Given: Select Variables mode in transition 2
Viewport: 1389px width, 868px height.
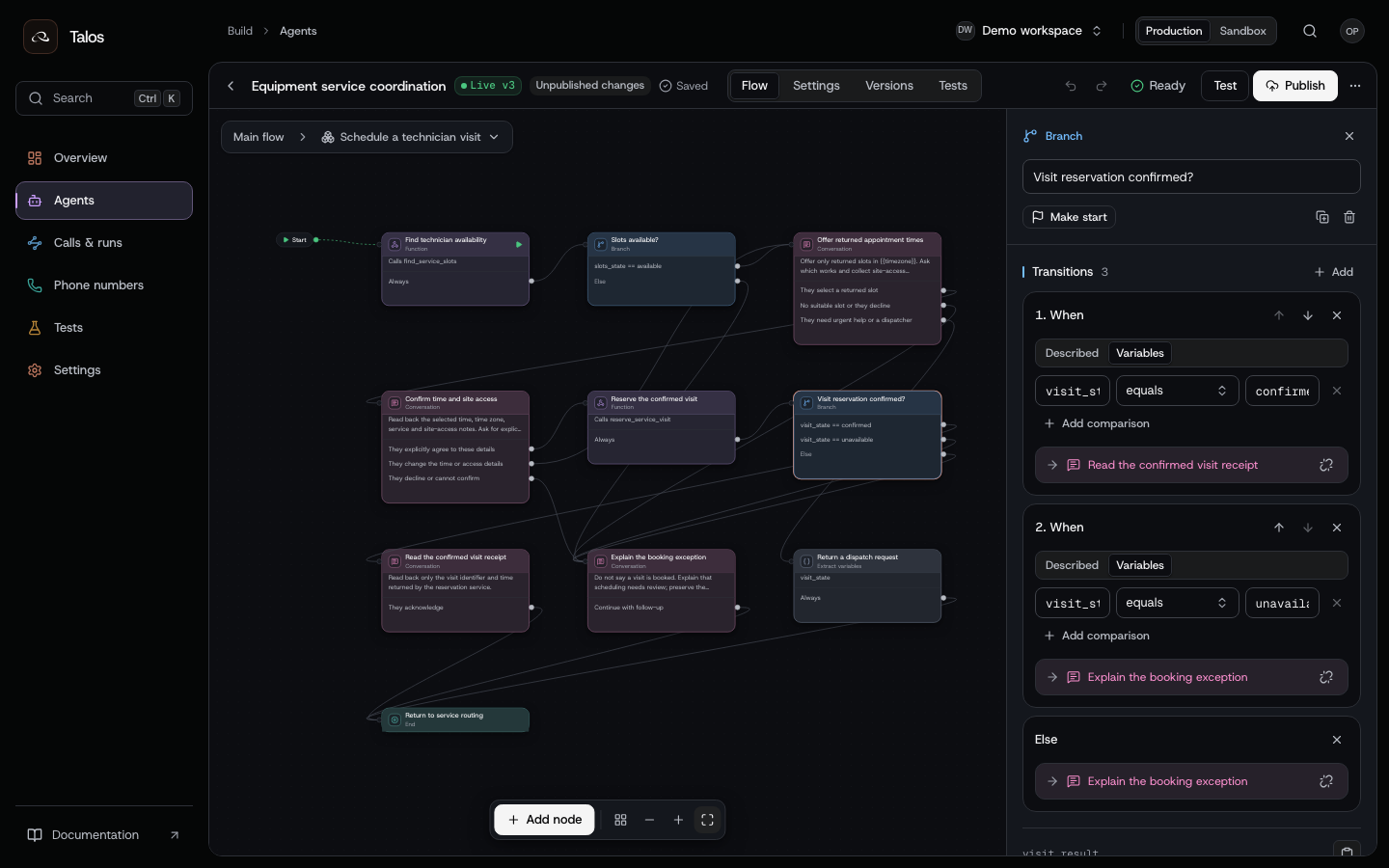Looking at the screenshot, I should (x=1140, y=565).
